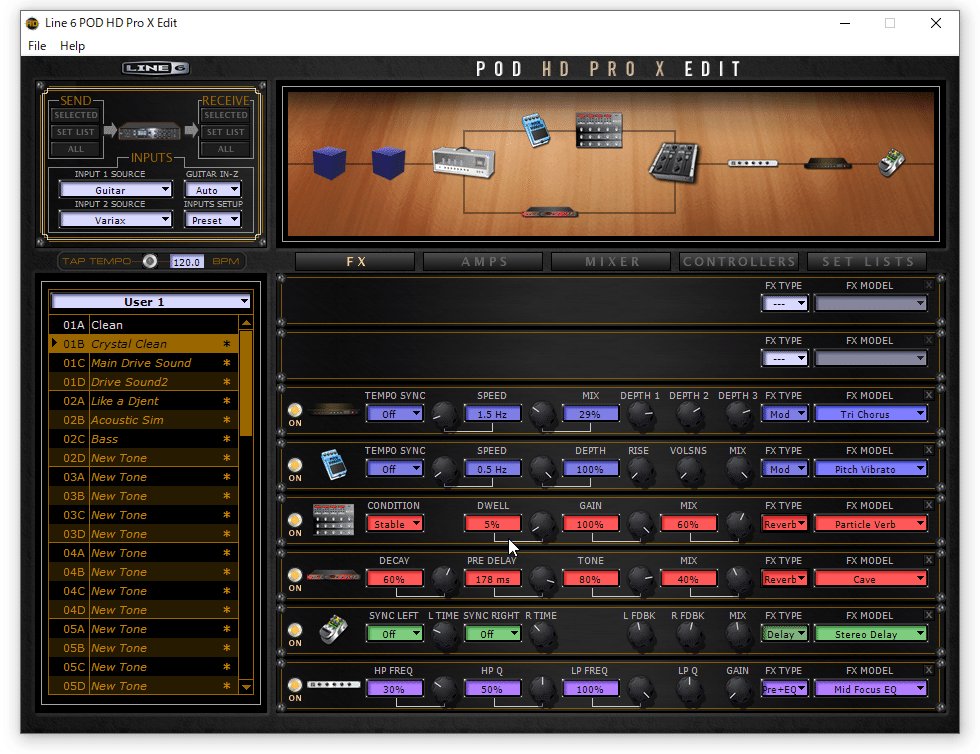Remove the Stereo Delay effect with its X
Screen dimensions: 980x754
coord(929,615)
